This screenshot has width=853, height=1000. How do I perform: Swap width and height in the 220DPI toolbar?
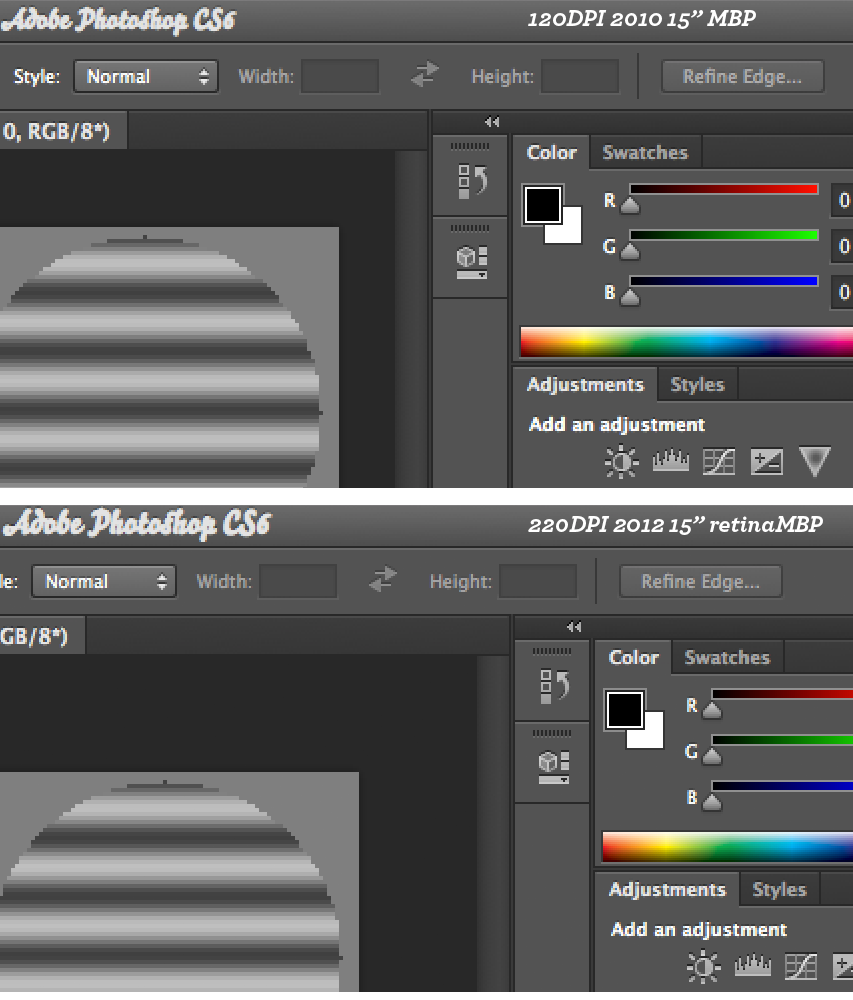(x=383, y=580)
